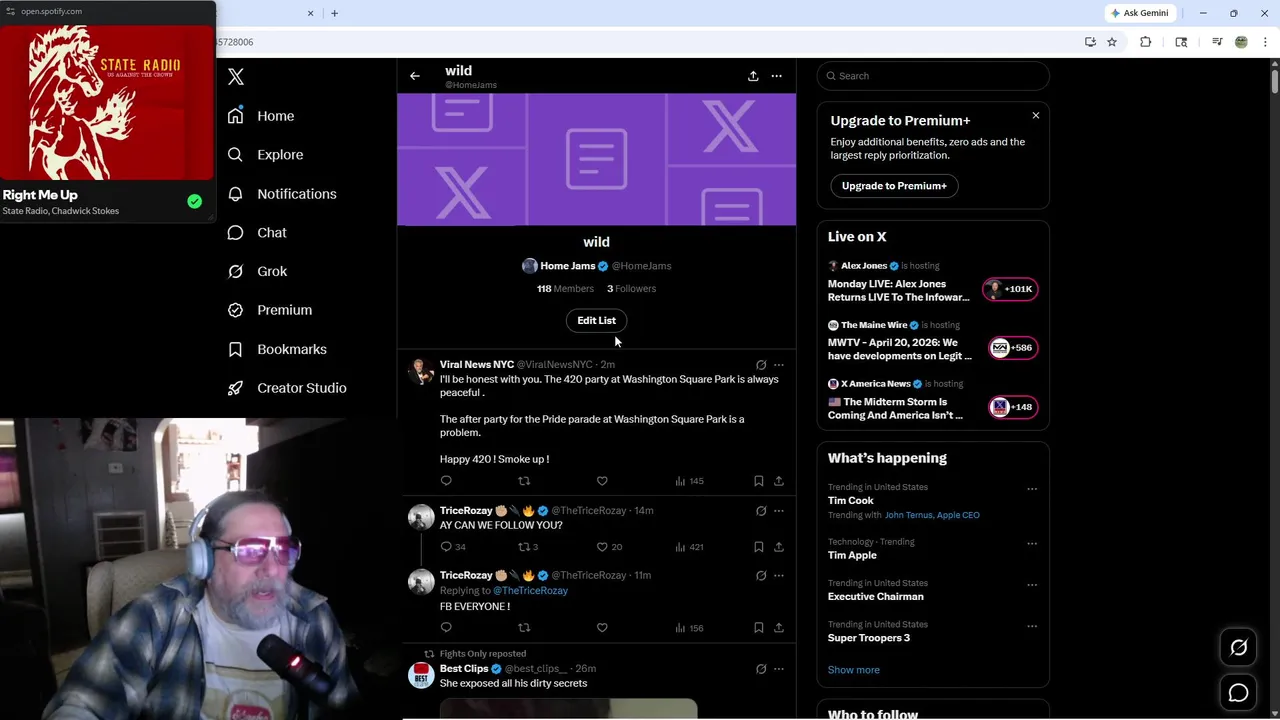Viewport: 1280px width, 720px height.
Task: Open floating chat messages button
Action: pyautogui.click(x=1238, y=692)
